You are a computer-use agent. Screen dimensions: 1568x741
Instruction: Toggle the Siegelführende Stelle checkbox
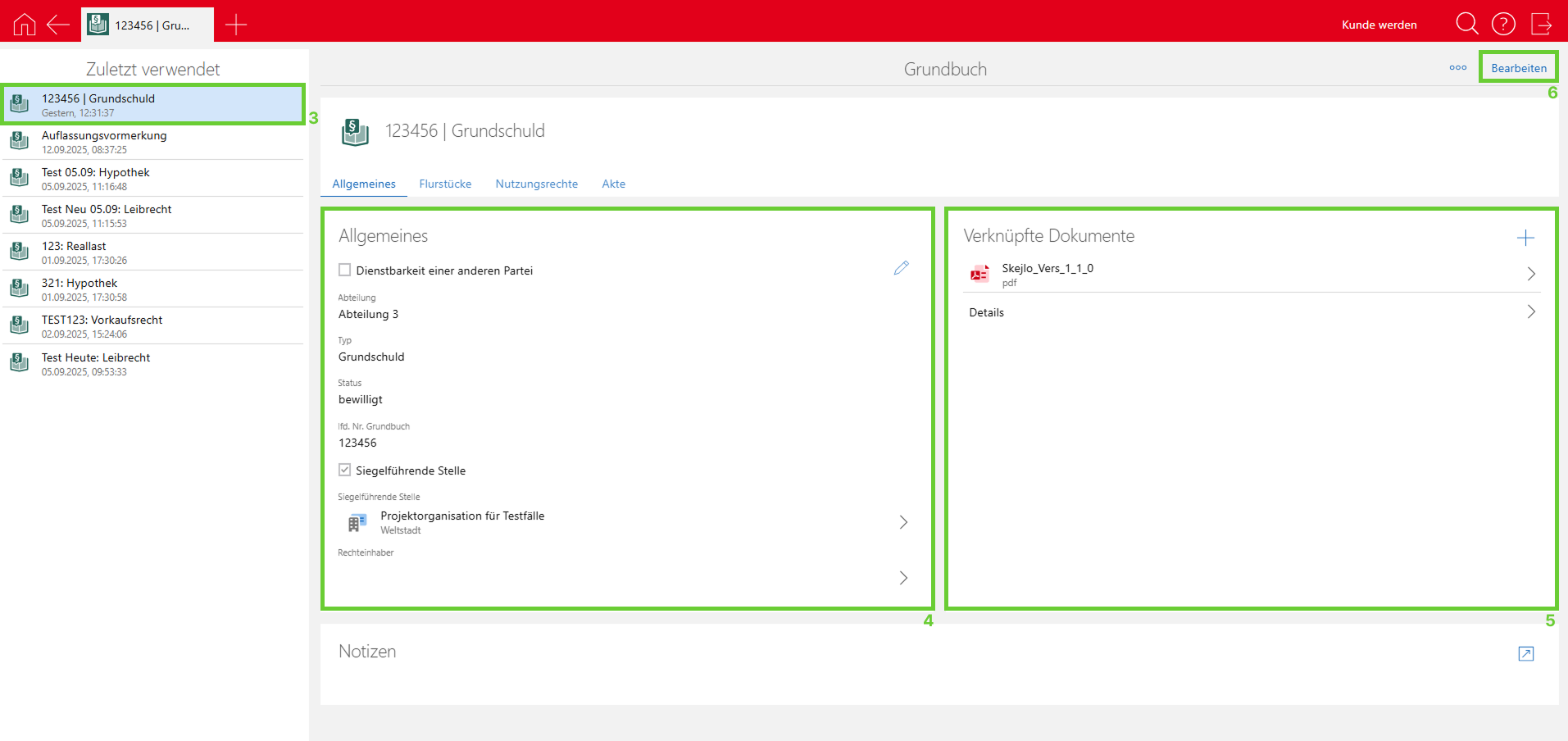(345, 470)
